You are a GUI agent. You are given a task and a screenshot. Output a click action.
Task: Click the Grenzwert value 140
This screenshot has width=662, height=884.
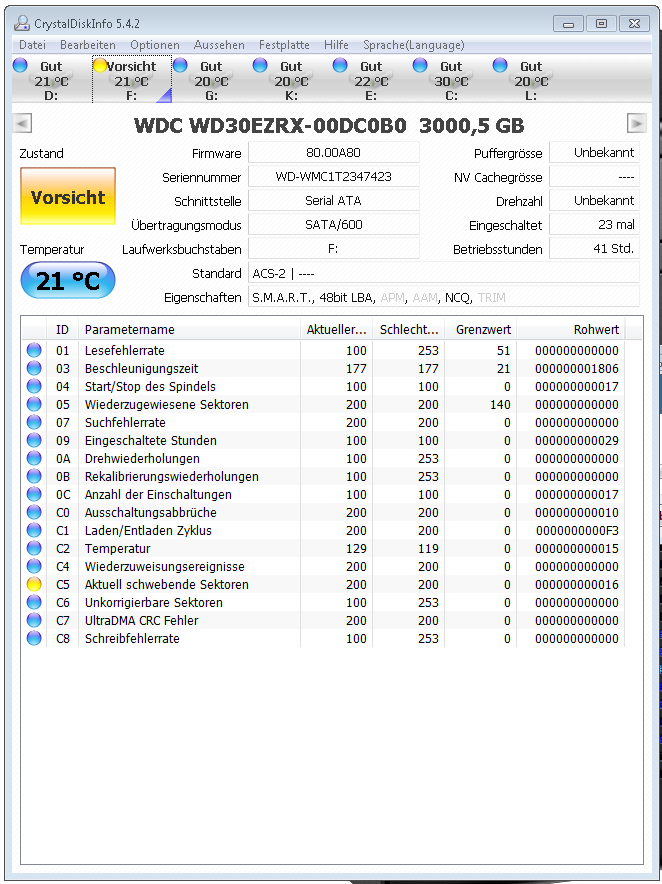(500, 405)
